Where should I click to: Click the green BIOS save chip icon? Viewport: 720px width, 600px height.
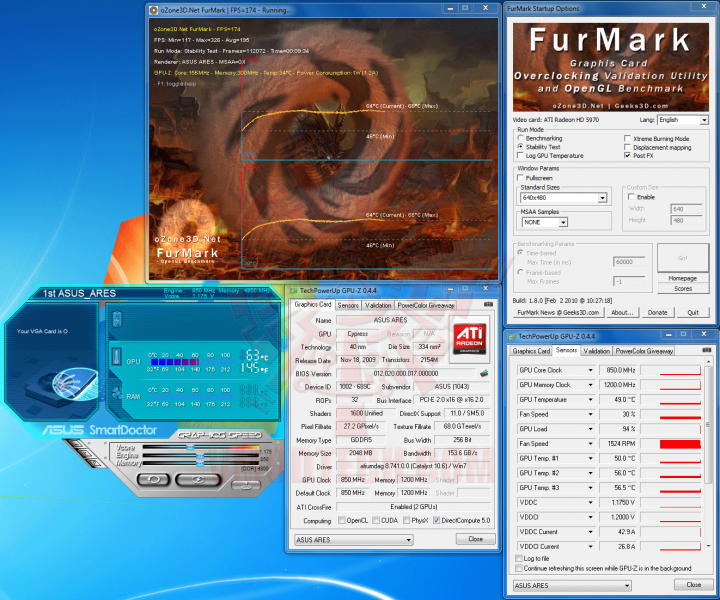pyautogui.click(x=484, y=373)
